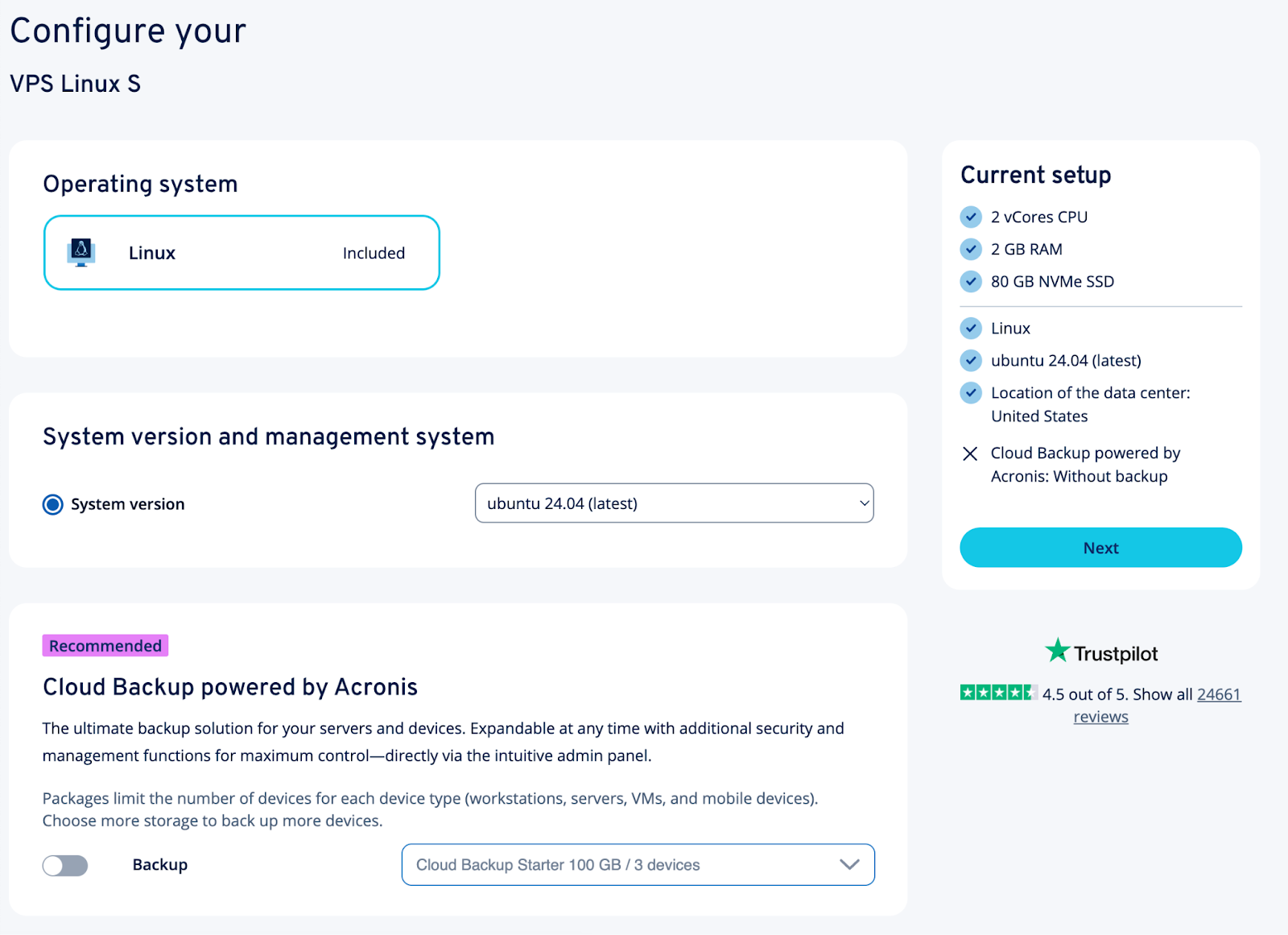Select the System version radio button
Image resolution: width=1288 pixels, height=935 pixels.
[x=52, y=504]
